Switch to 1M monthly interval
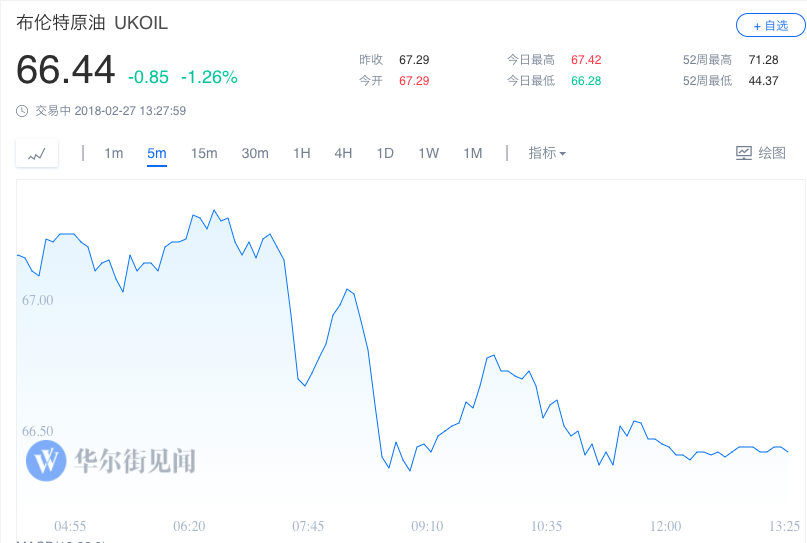 click(x=472, y=153)
